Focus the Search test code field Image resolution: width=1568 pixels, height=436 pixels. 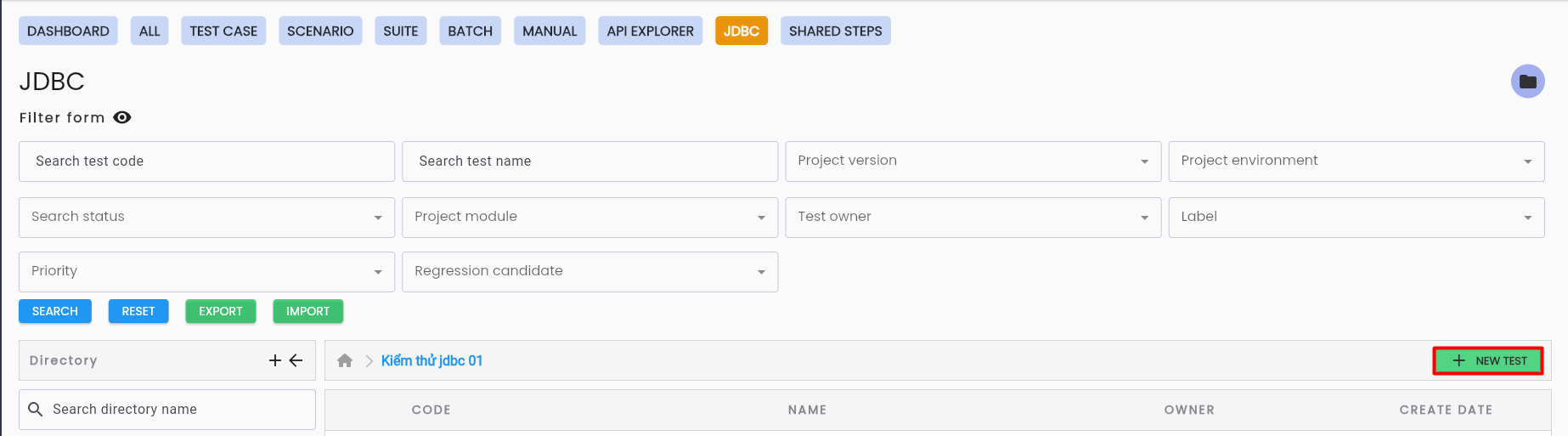click(206, 161)
